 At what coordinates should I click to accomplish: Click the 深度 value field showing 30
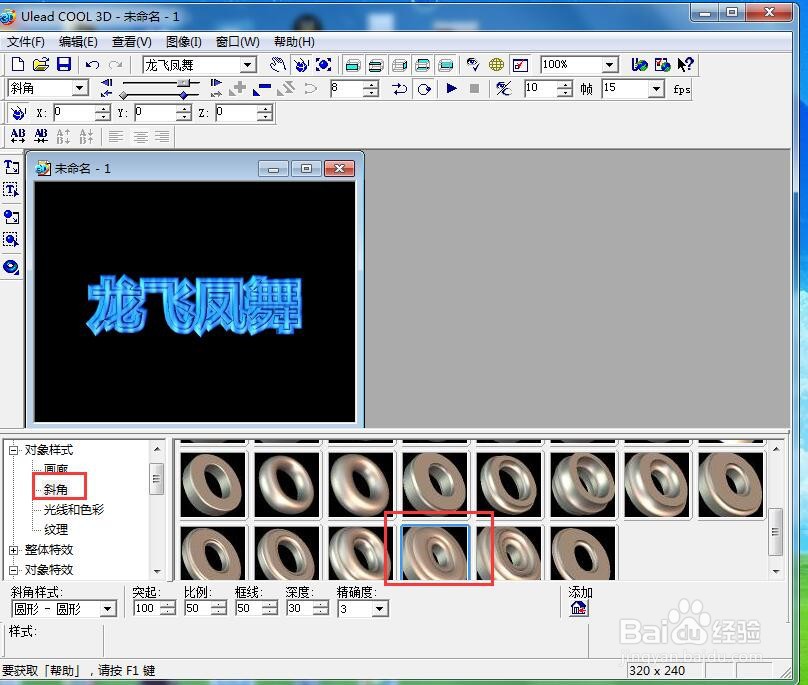pyautogui.click(x=300, y=609)
